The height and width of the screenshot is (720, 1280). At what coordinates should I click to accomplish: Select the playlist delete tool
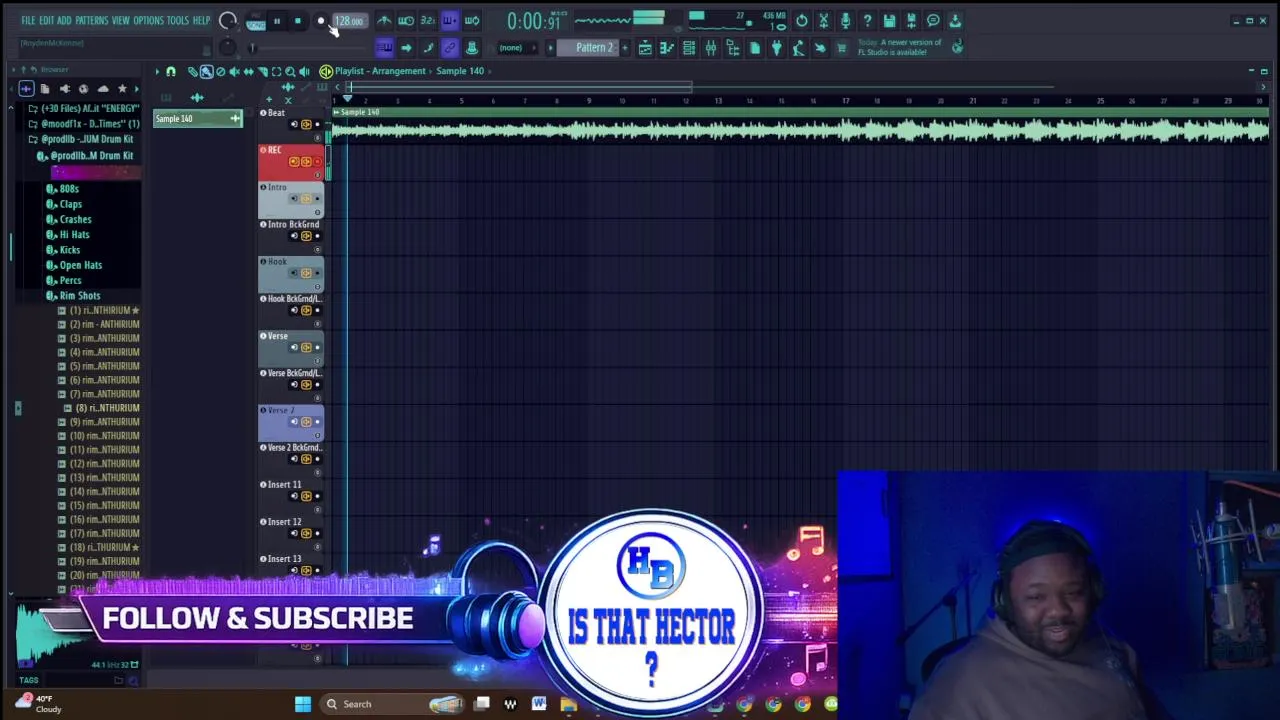coord(220,71)
